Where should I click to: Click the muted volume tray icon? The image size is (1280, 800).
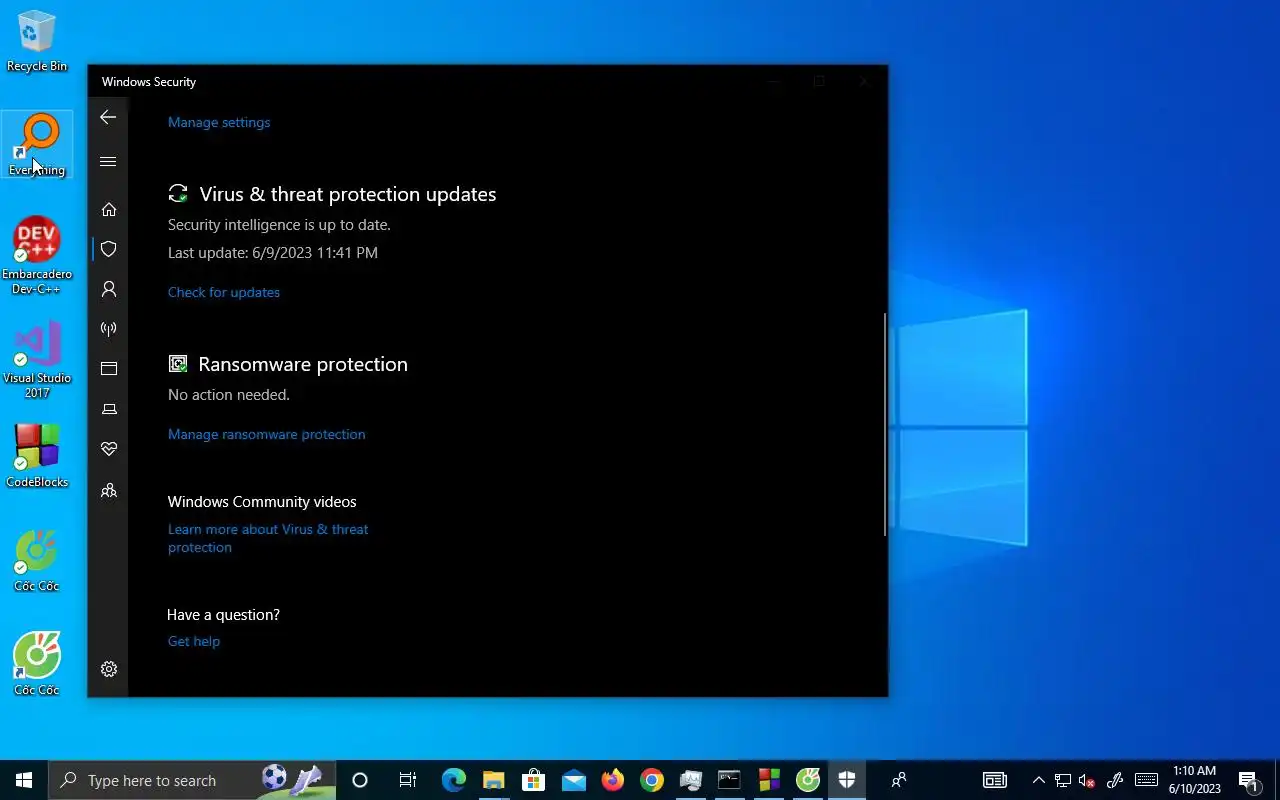1087,780
